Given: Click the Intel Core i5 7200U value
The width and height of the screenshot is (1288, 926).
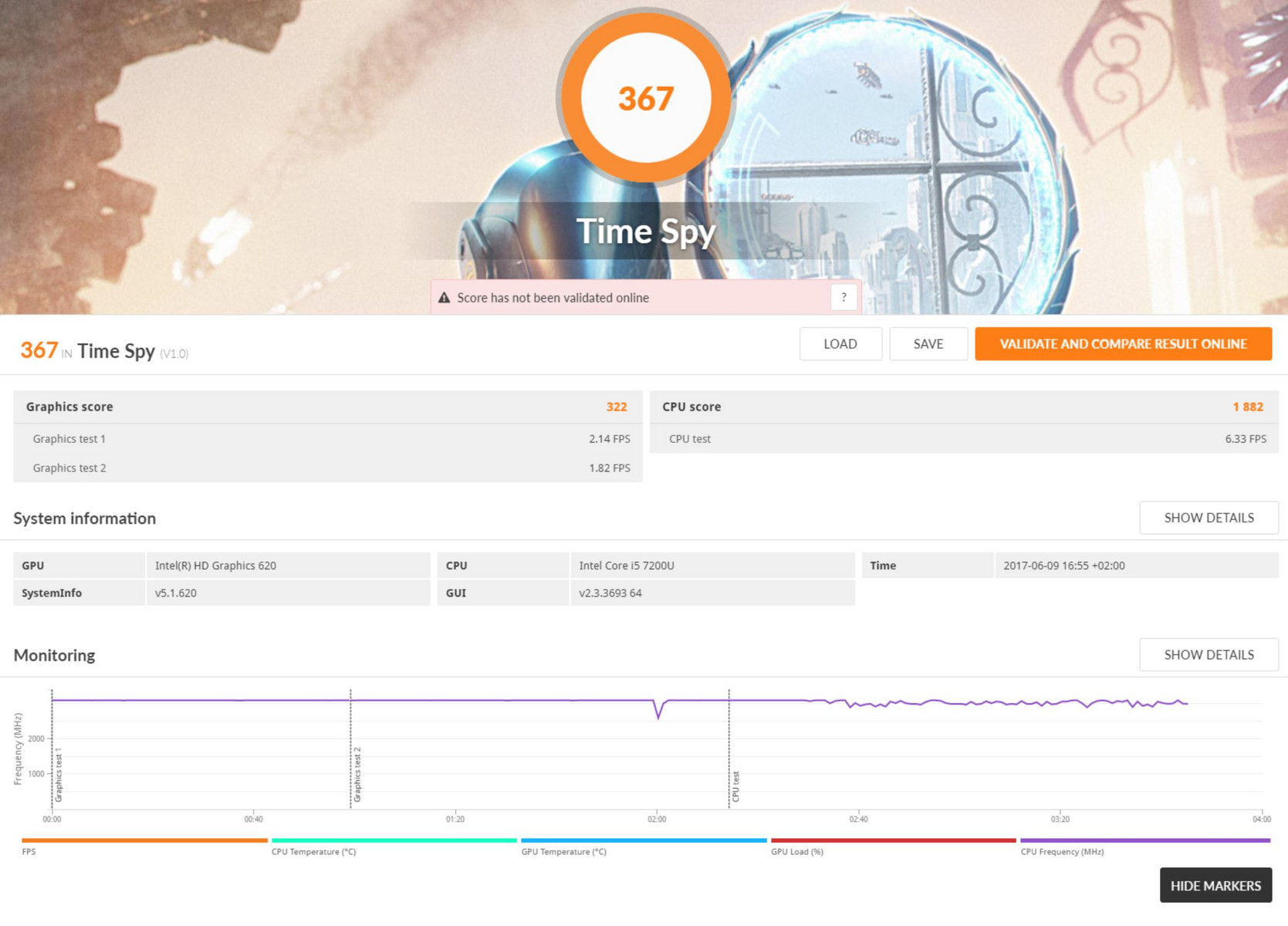Looking at the screenshot, I should [x=627, y=566].
